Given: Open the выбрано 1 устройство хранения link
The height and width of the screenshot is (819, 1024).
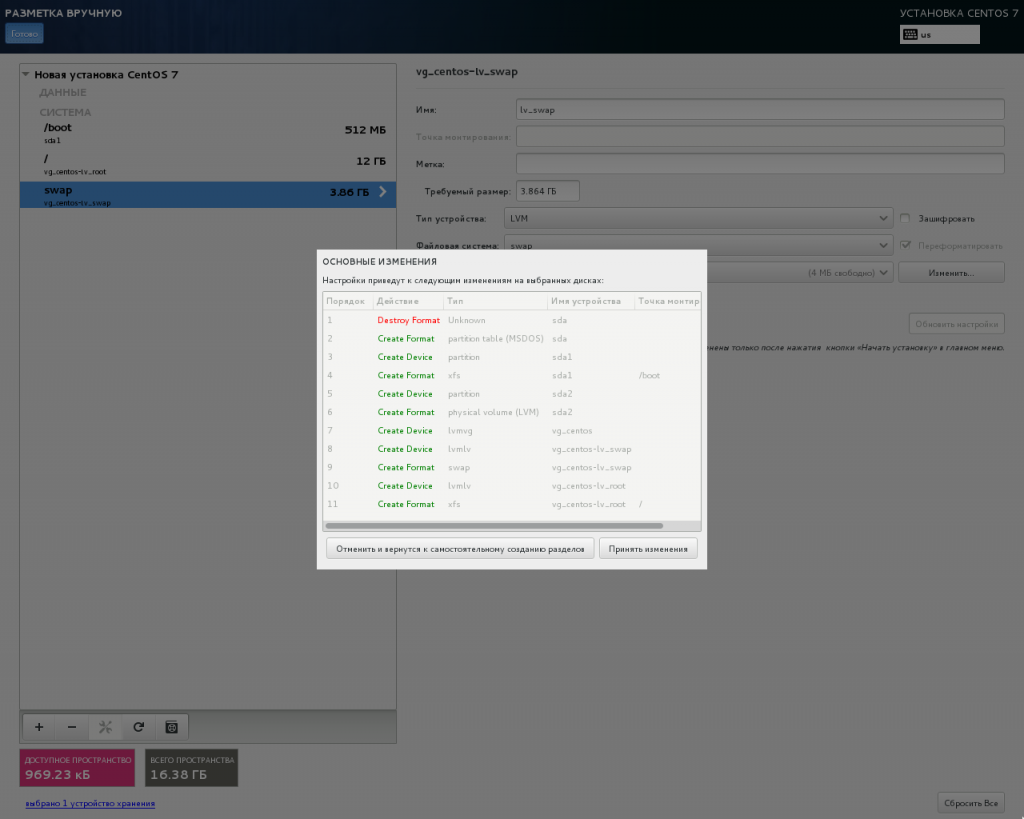Looking at the screenshot, I should (x=90, y=803).
